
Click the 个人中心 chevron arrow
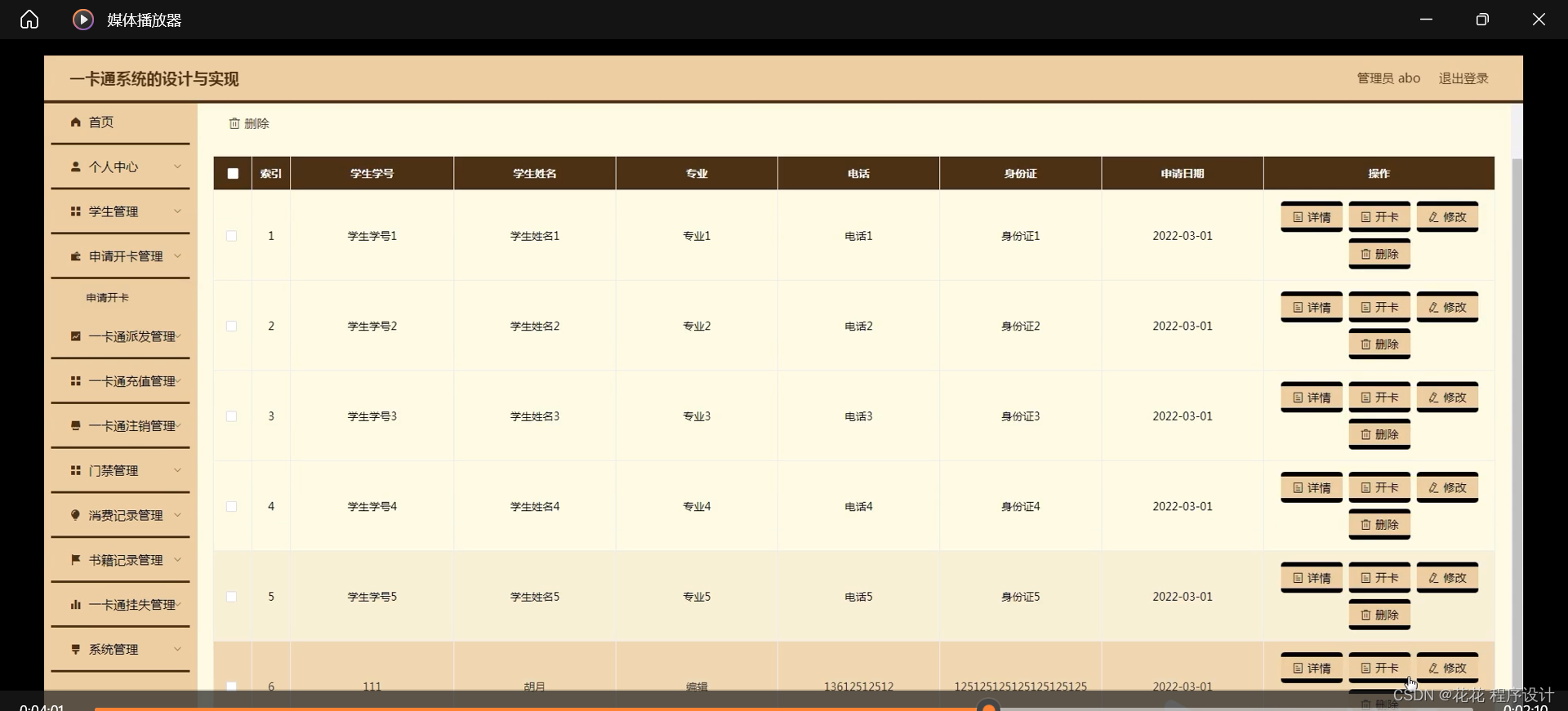tap(177, 167)
